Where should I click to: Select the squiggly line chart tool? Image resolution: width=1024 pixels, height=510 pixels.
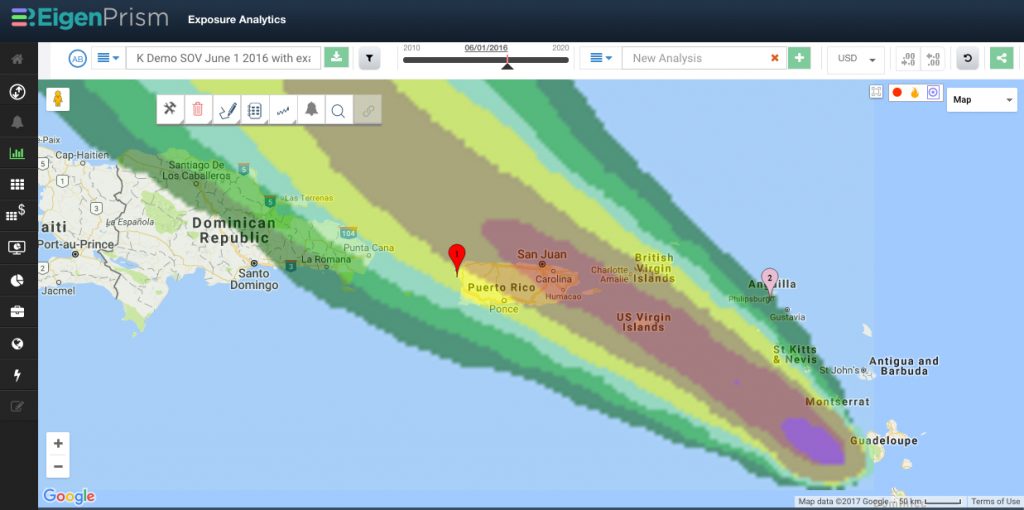tap(283, 110)
